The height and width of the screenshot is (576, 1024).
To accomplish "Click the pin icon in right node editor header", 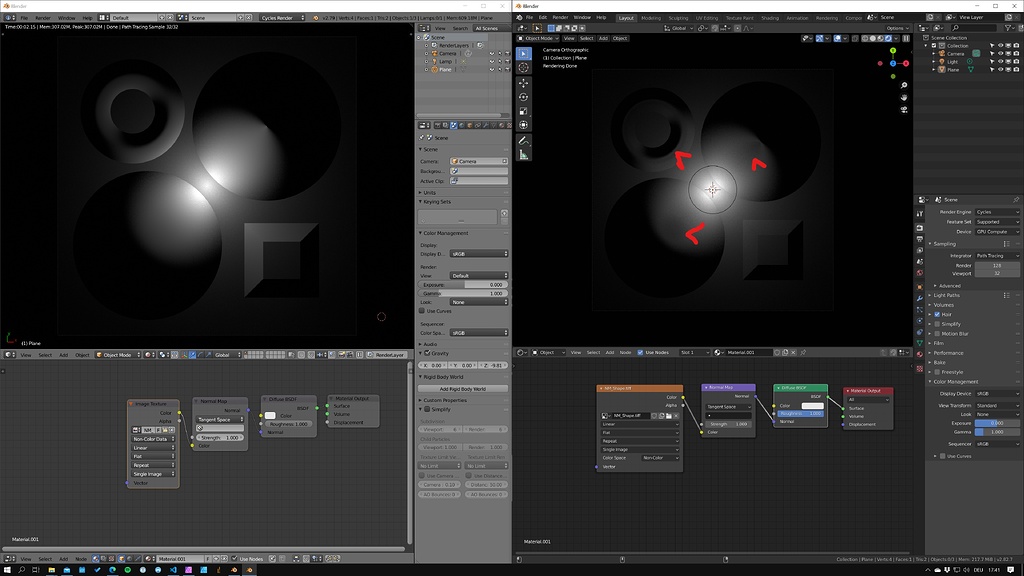I will point(803,353).
